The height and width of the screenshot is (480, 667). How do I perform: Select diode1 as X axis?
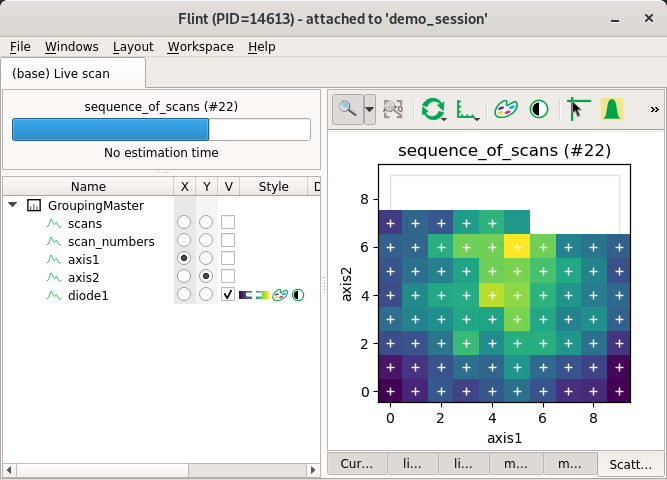[x=184, y=294]
